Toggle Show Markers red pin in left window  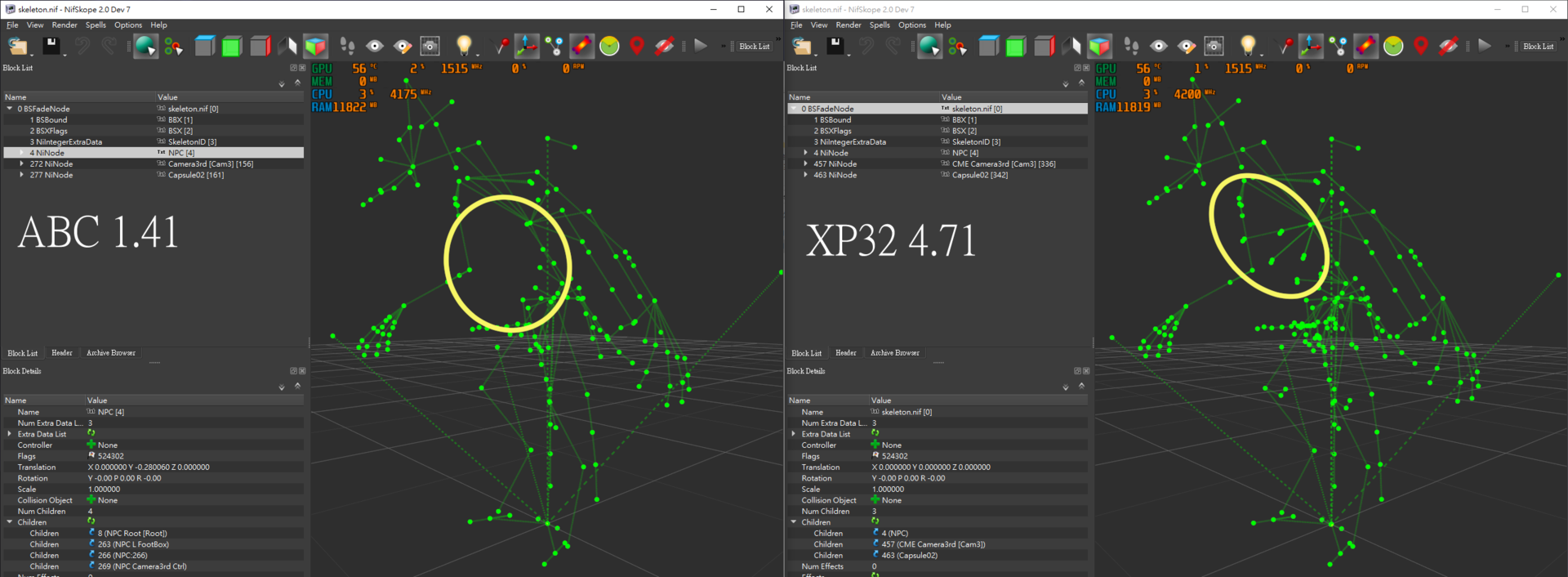tap(637, 47)
